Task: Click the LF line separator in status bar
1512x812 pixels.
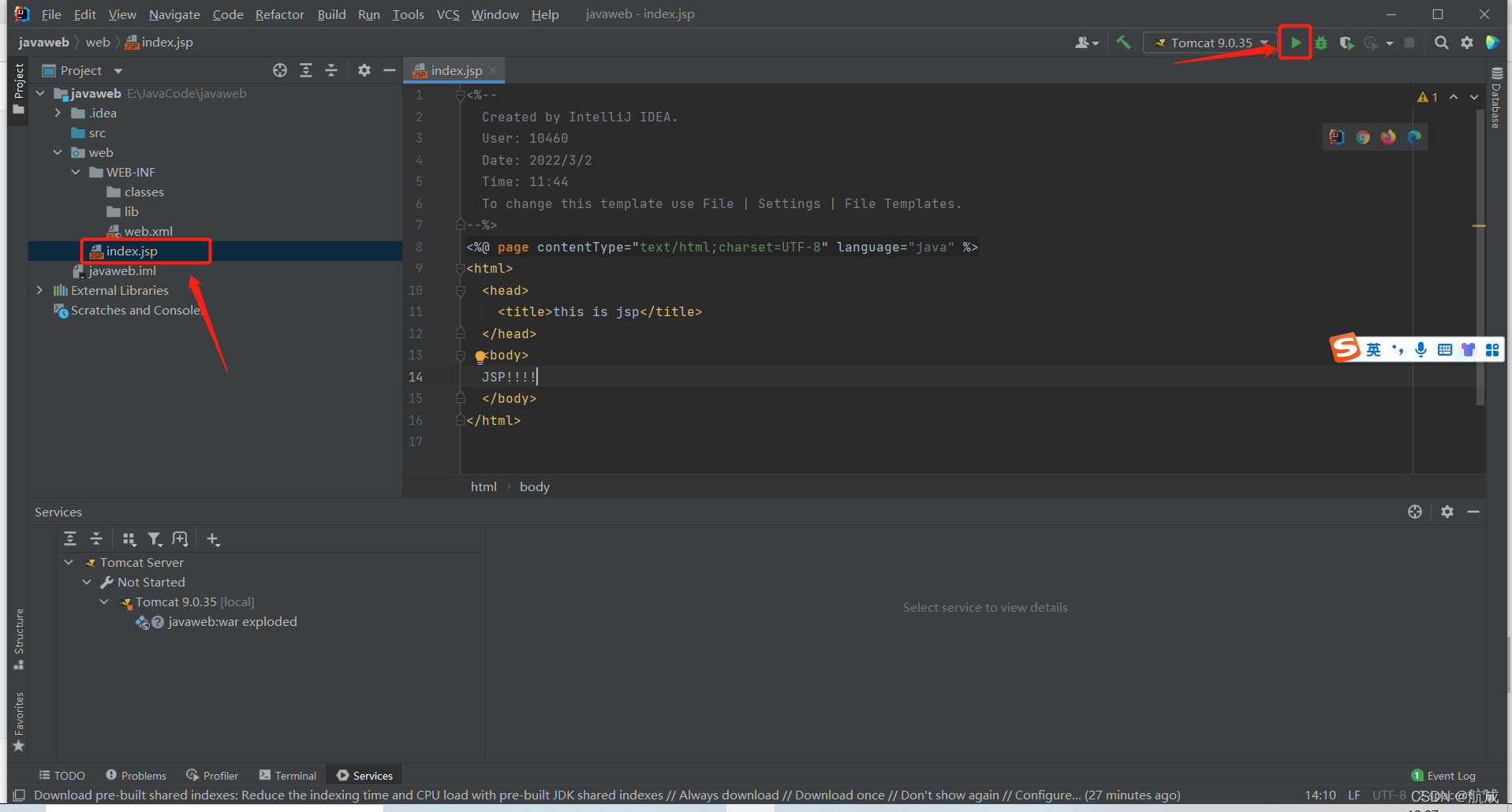Action: tap(1354, 795)
